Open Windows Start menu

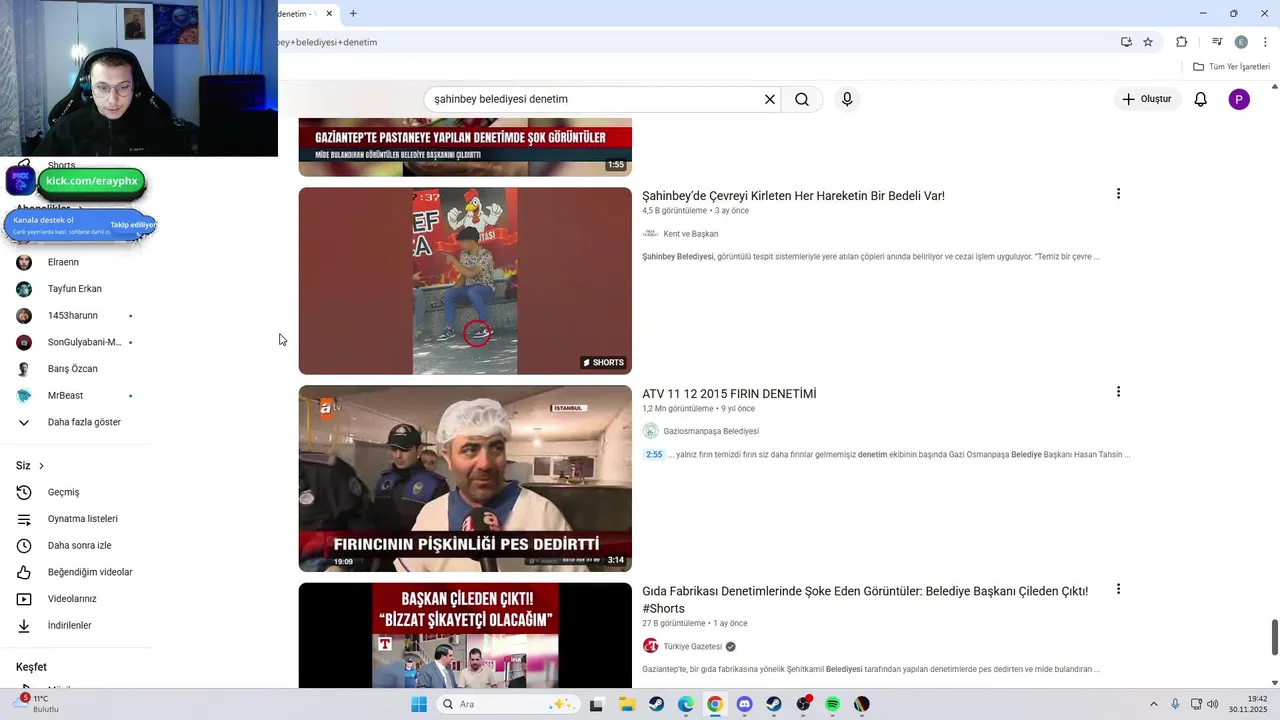click(419, 704)
